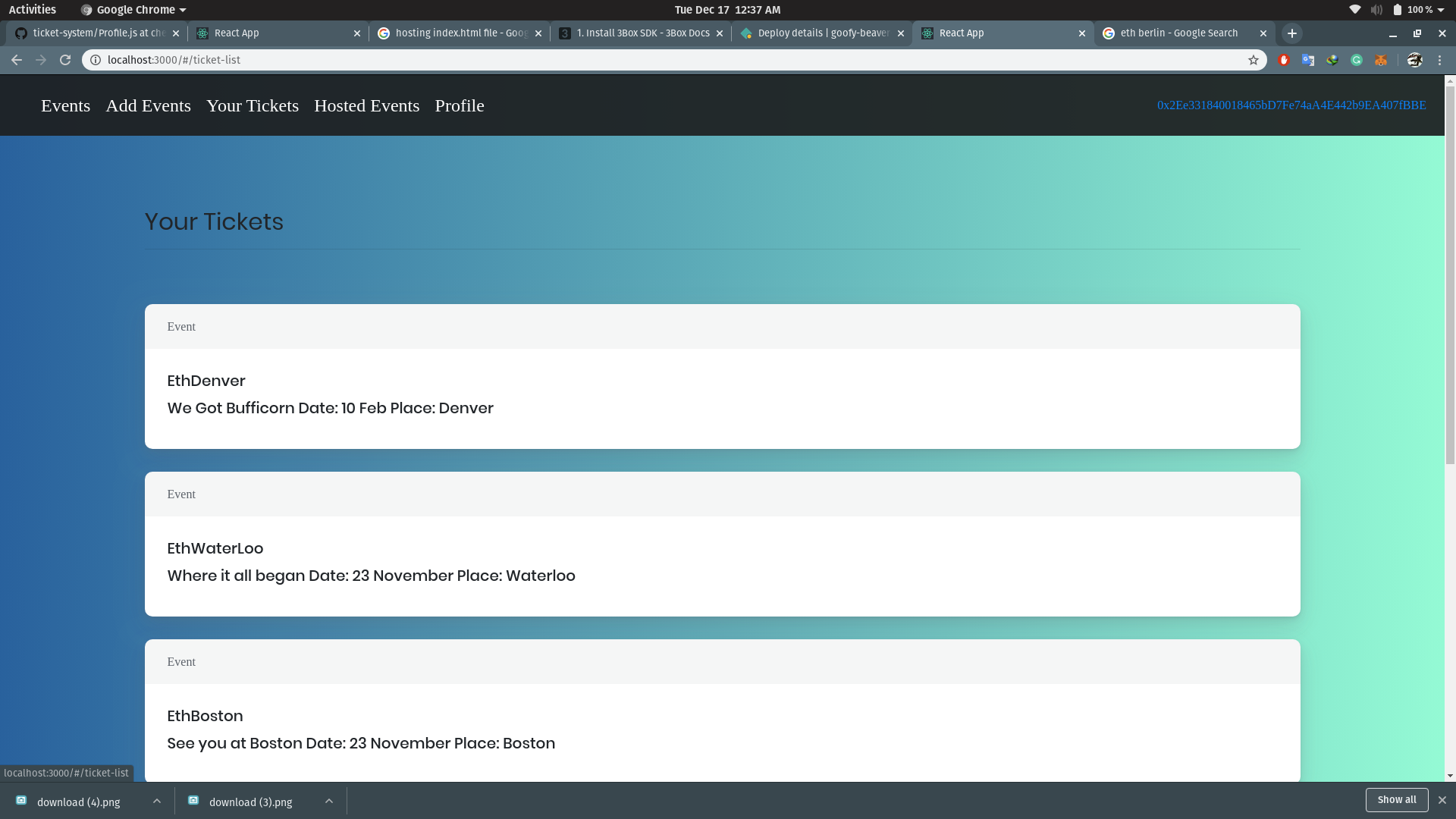This screenshot has width=1456, height=819.
Task: Click the Chrome profile avatar
Action: [x=1414, y=60]
